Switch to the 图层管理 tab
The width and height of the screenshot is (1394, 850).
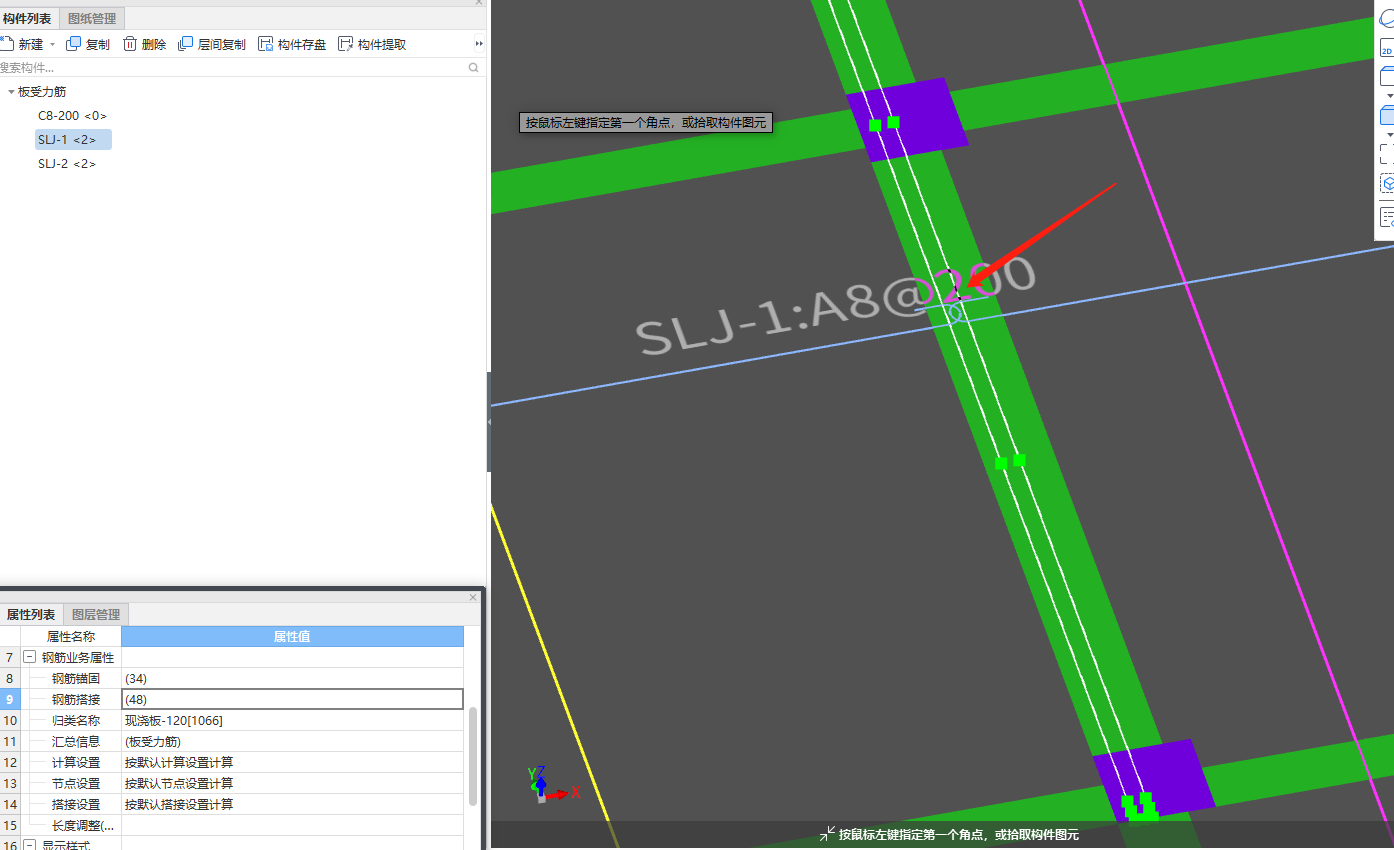tap(96, 614)
